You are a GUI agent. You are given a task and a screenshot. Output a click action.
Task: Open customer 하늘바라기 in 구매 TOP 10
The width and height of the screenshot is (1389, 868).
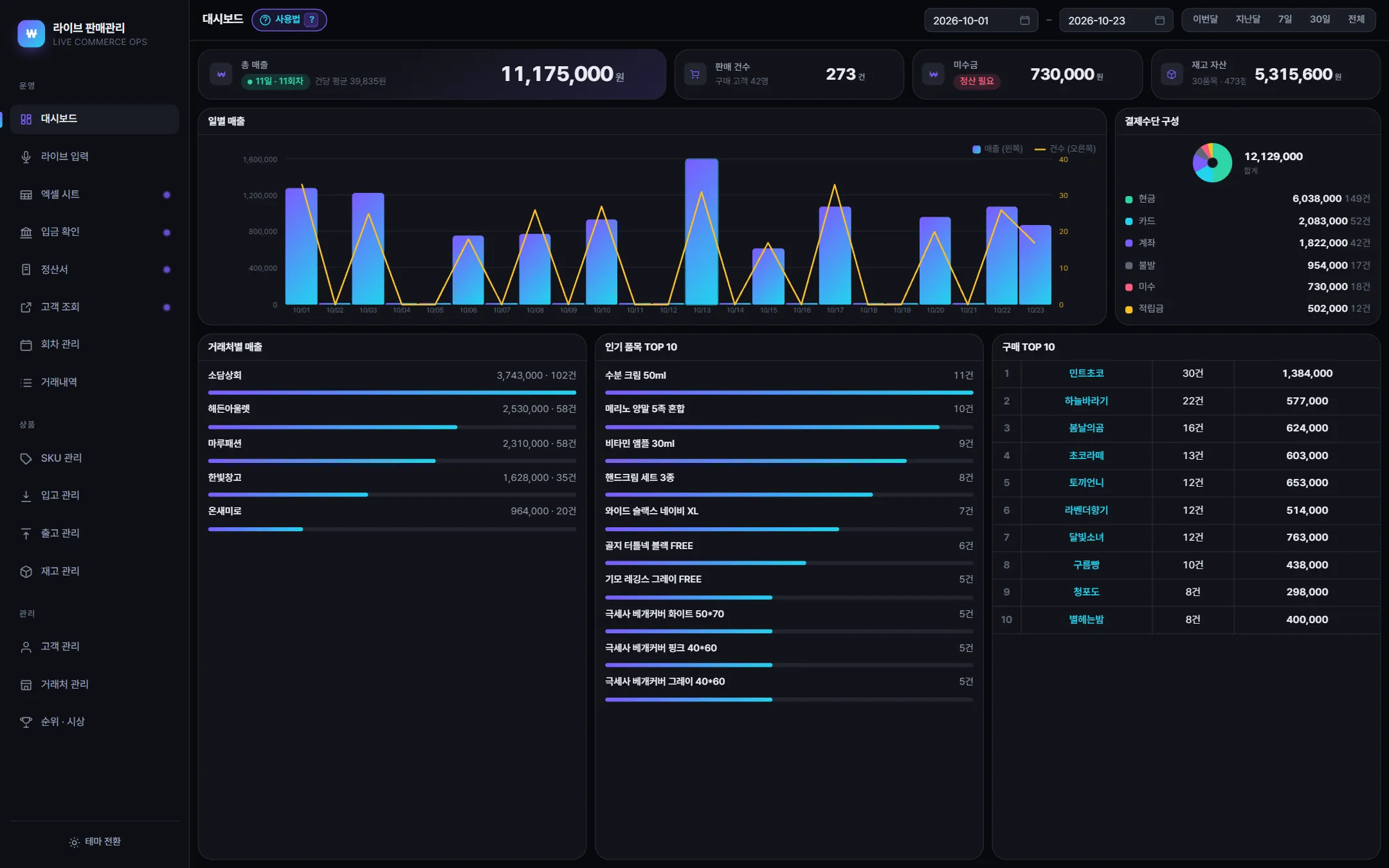tap(1086, 401)
